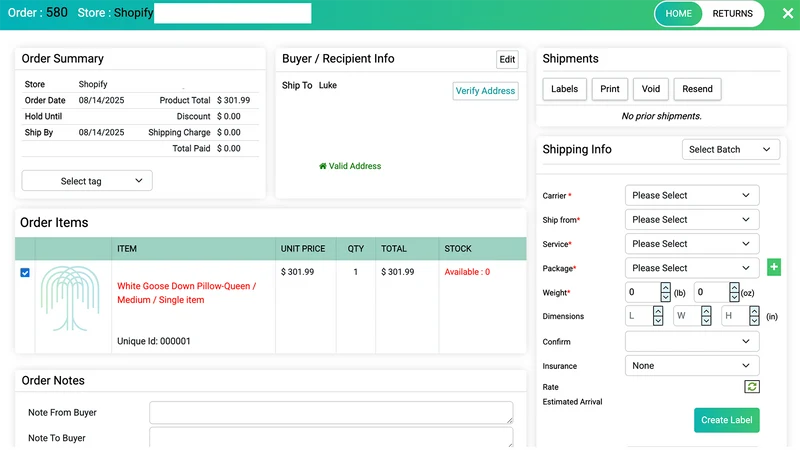Refresh the shipping rate icon
The height and width of the screenshot is (450, 800).
pyautogui.click(x=752, y=387)
